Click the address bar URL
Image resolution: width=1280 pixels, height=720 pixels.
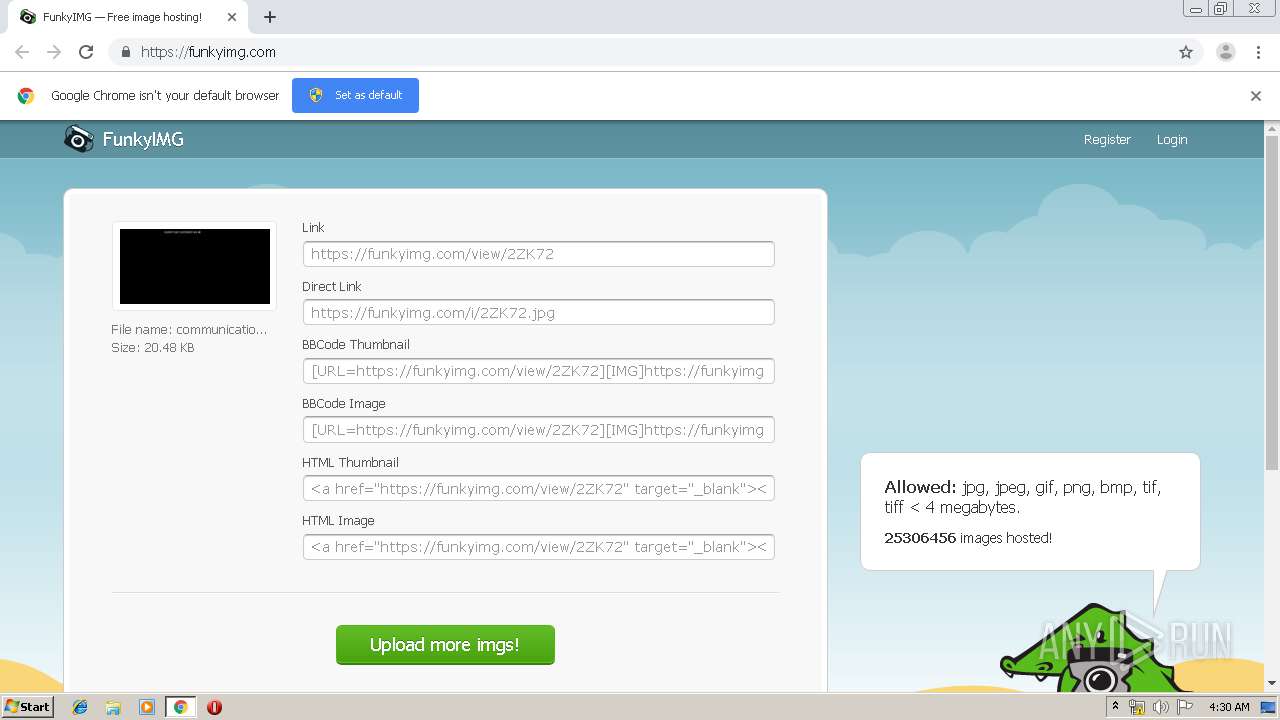[208, 52]
